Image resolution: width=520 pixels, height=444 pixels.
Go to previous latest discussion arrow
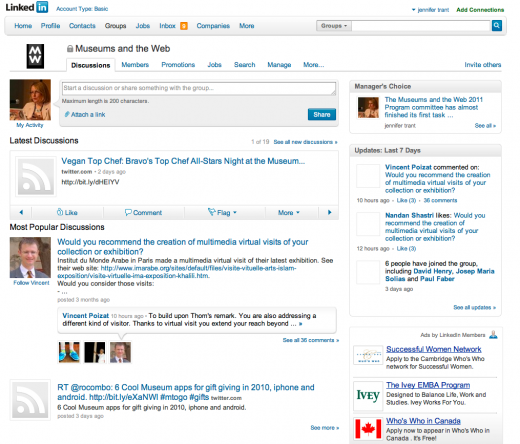[x=21, y=212]
